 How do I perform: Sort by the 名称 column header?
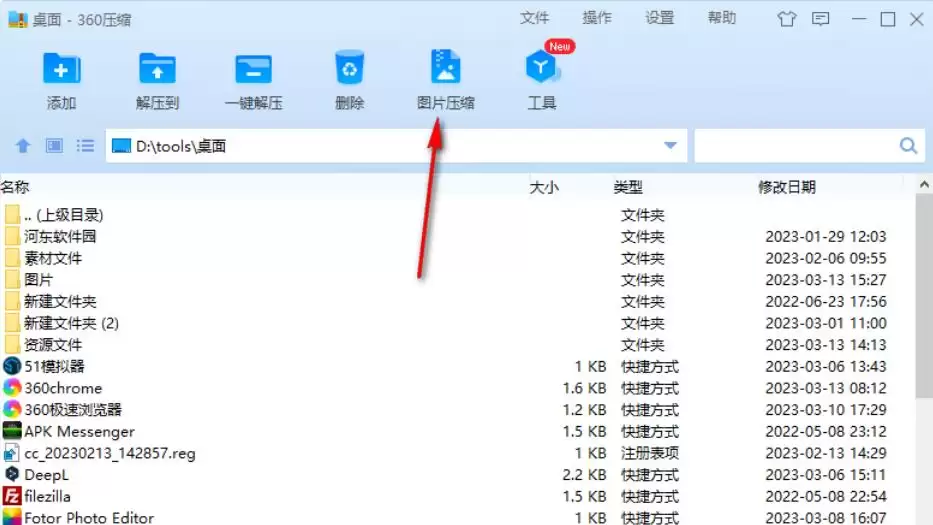pyautogui.click(x=15, y=187)
